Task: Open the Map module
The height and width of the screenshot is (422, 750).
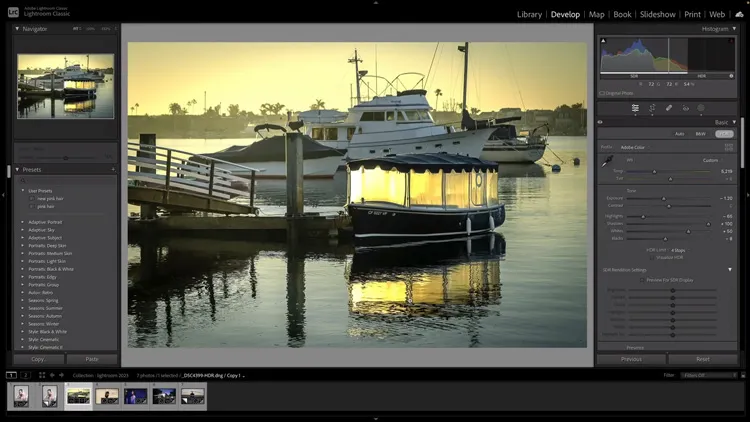Action: click(x=596, y=14)
